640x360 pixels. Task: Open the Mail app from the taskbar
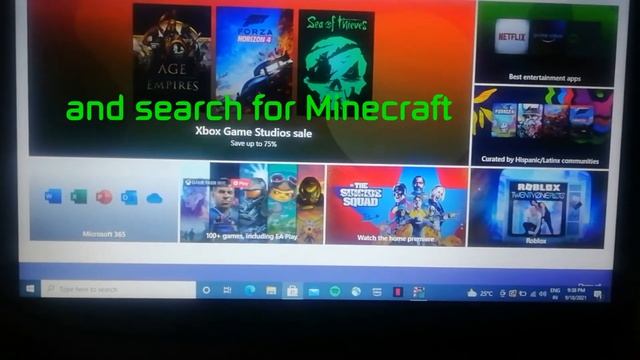(x=313, y=291)
